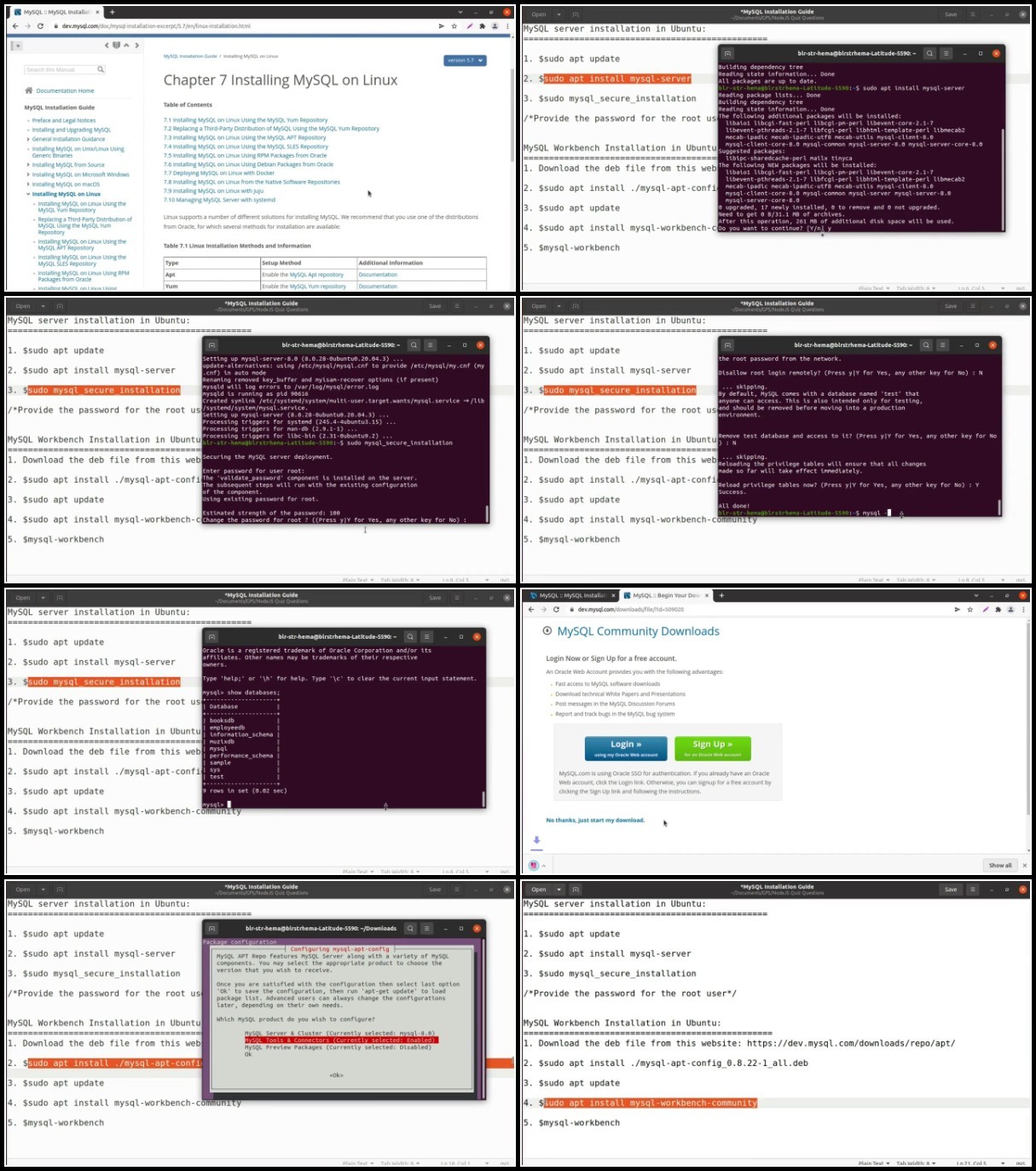Click No thanks, just start my download
The height and width of the screenshot is (1171, 1036).
595,820
